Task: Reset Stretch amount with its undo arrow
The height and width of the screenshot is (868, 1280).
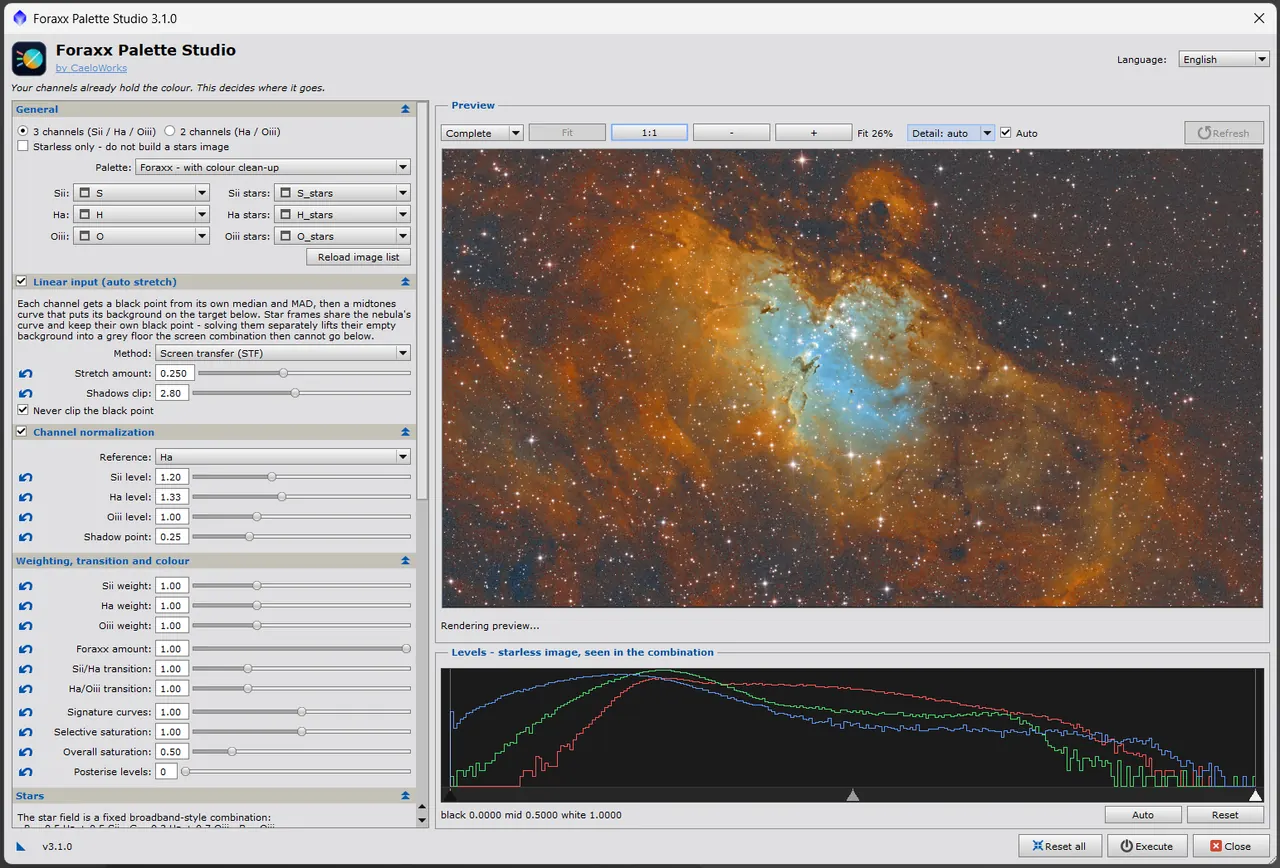Action: (26, 374)
